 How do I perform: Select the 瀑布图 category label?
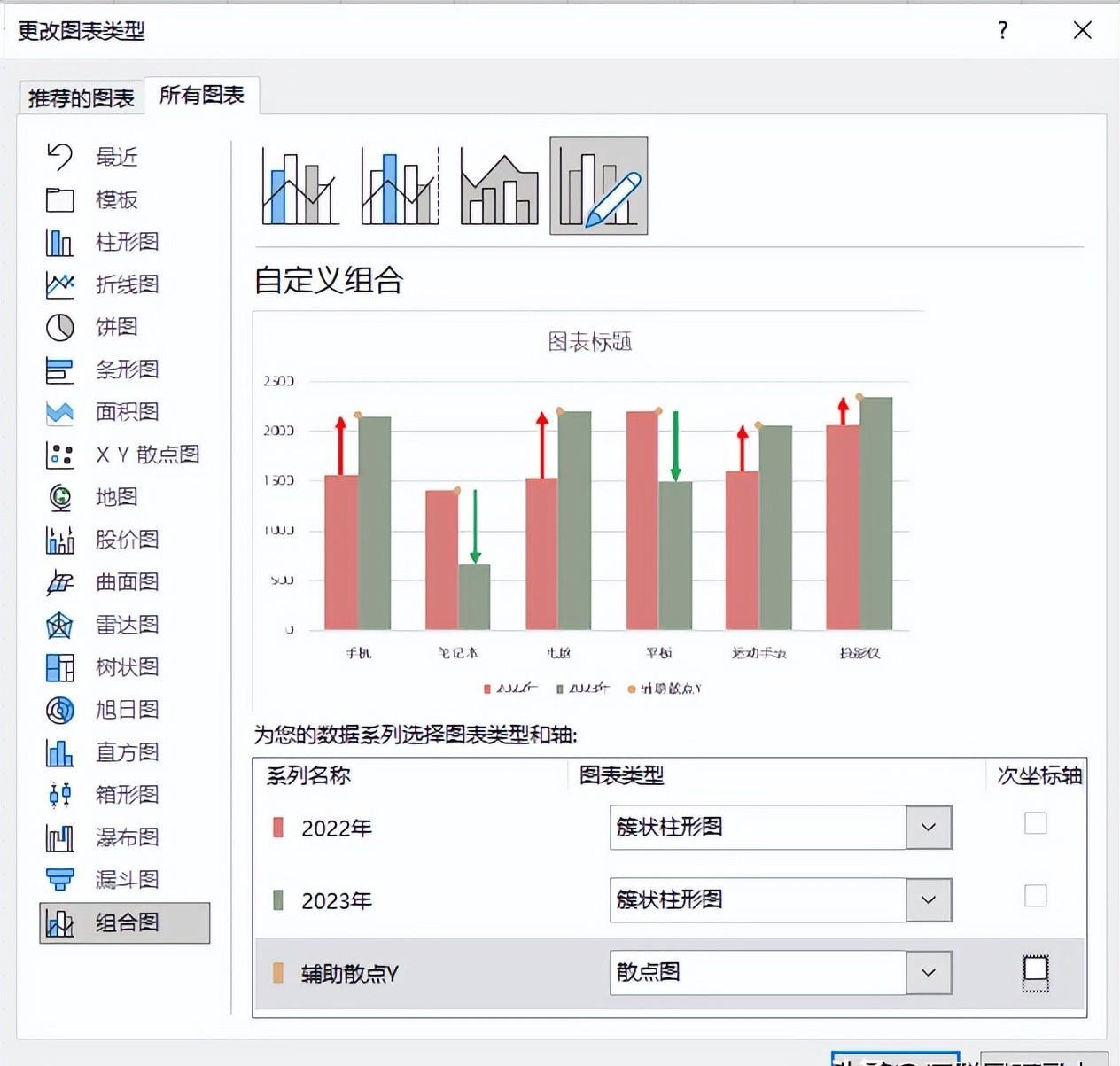[128, 837]
